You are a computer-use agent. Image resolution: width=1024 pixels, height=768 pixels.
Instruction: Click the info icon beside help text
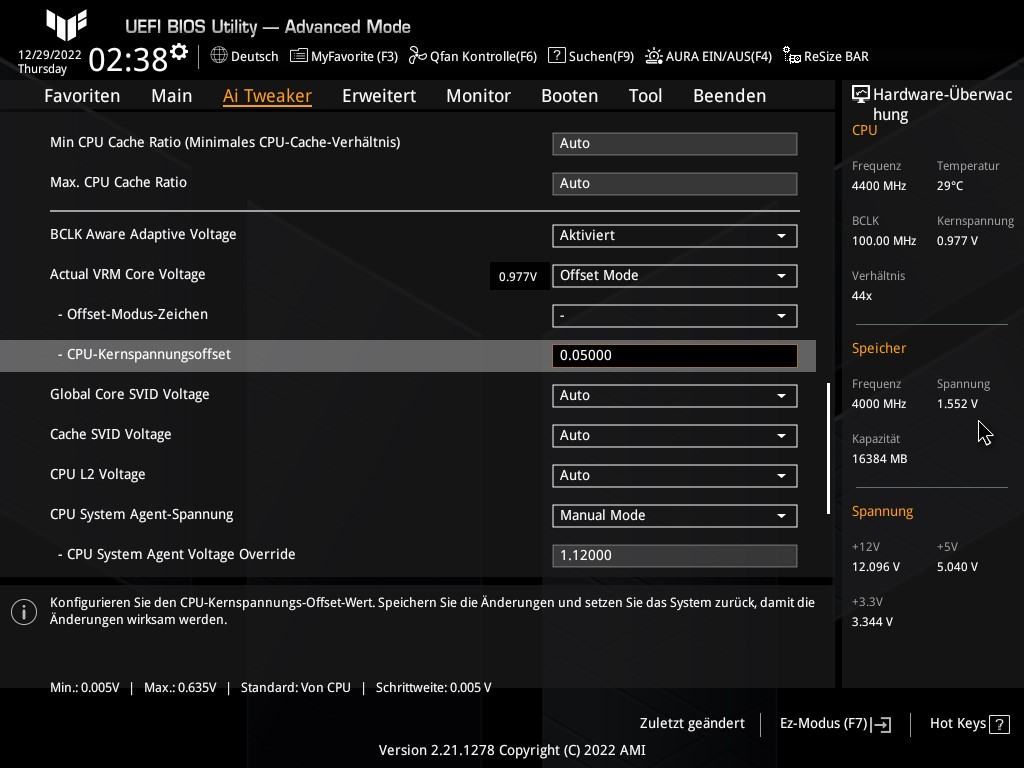(24, 612)
